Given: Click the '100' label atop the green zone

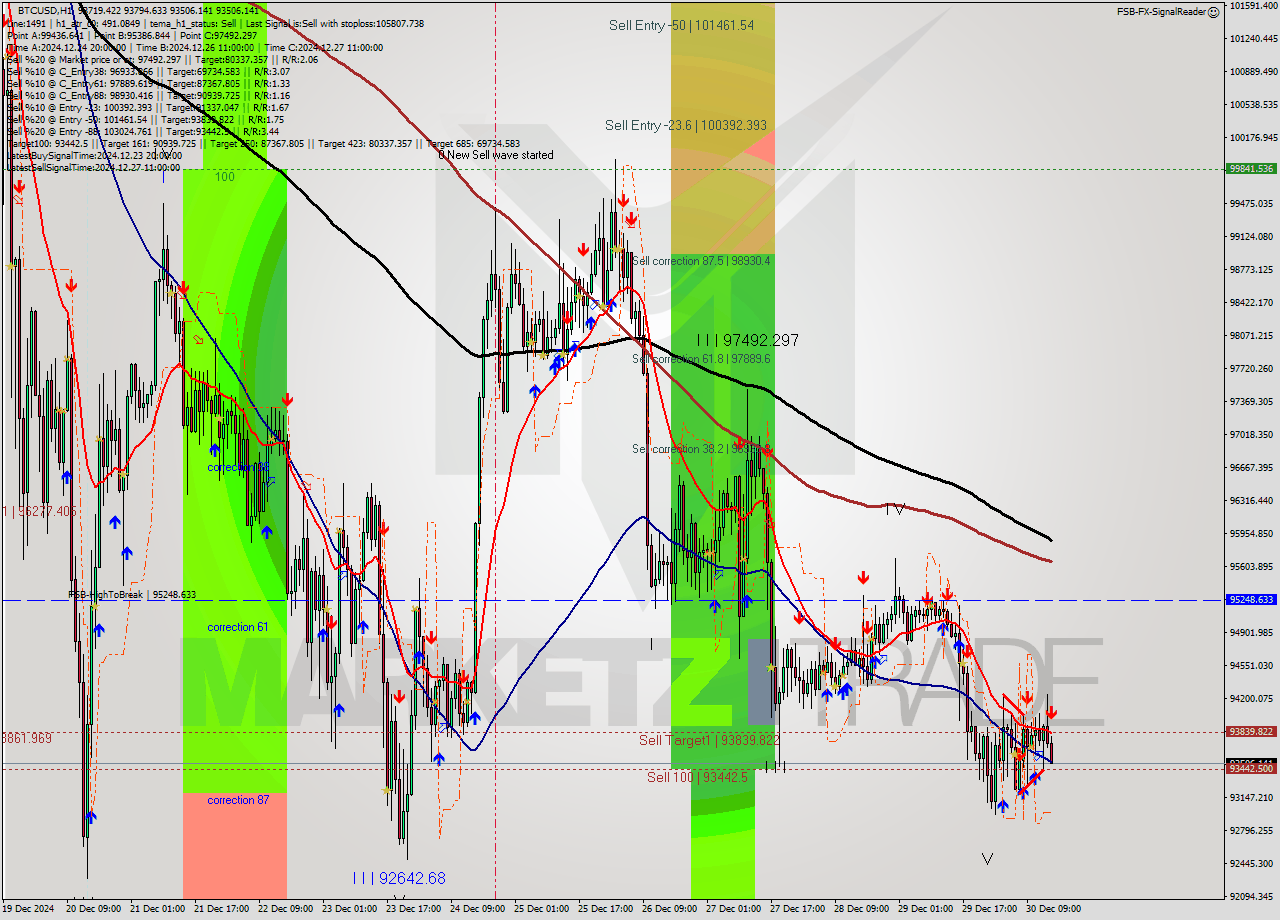Looking at the screenshot, I should (224, 176).
